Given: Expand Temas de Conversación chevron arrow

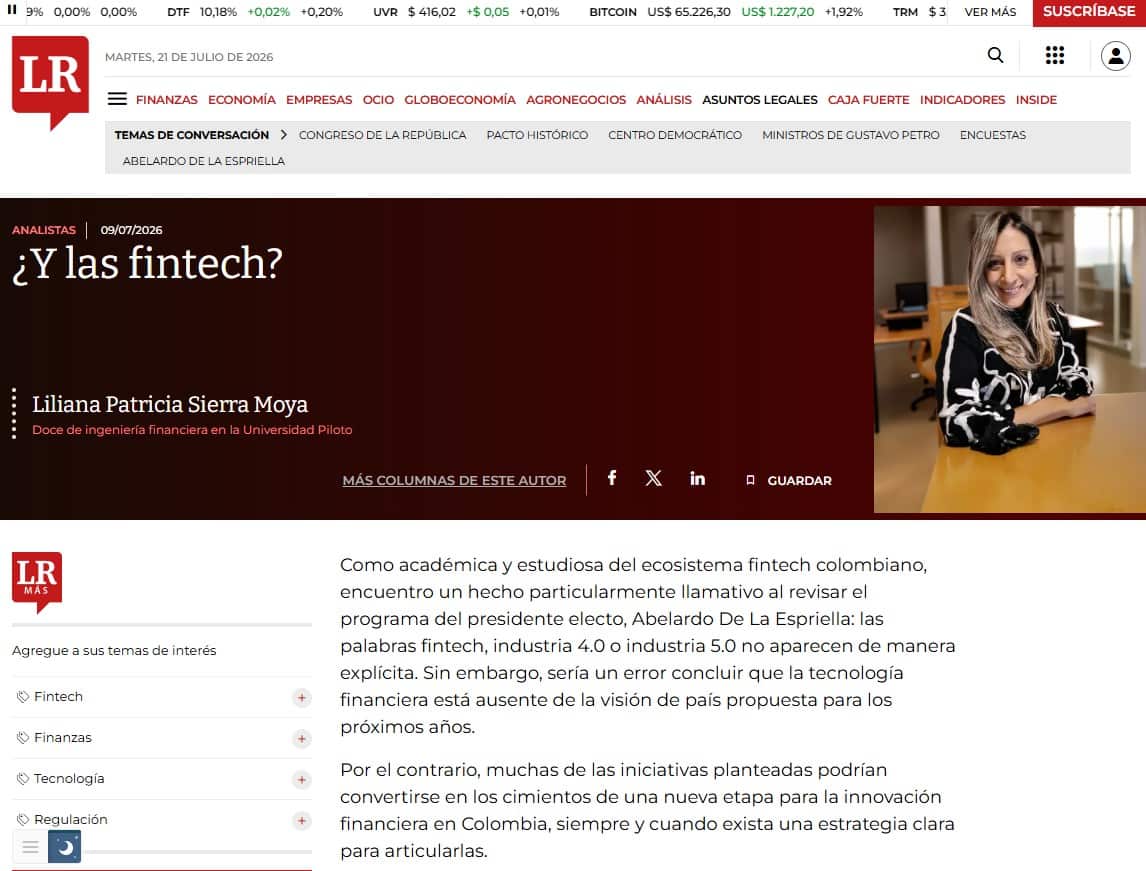Looking at the screenshot, I should pos(284,135).
